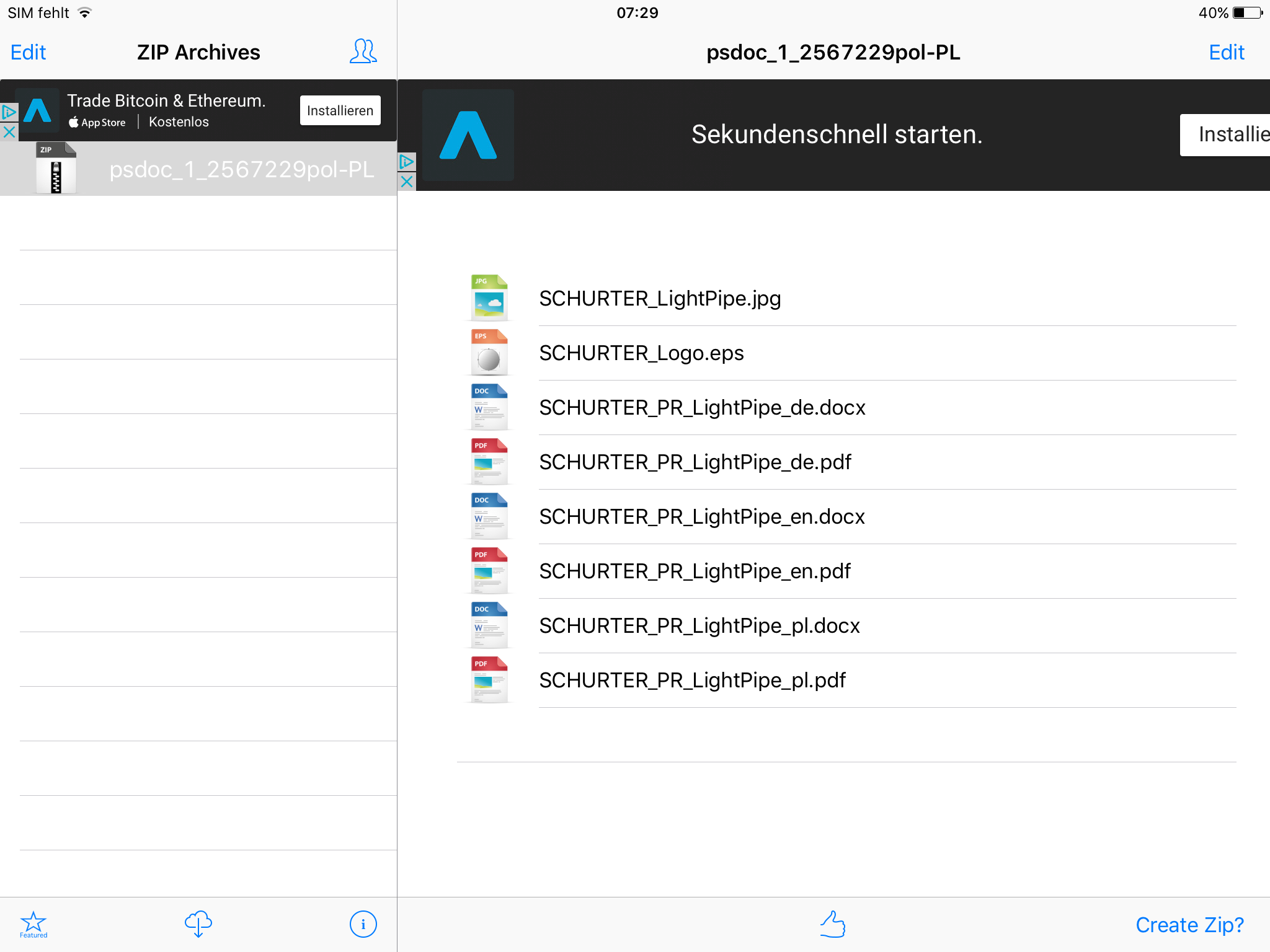This screenshot has width=1270, height=952.
Task: Tap the Wi-Fi status icon
Action: tap(85, 12)
